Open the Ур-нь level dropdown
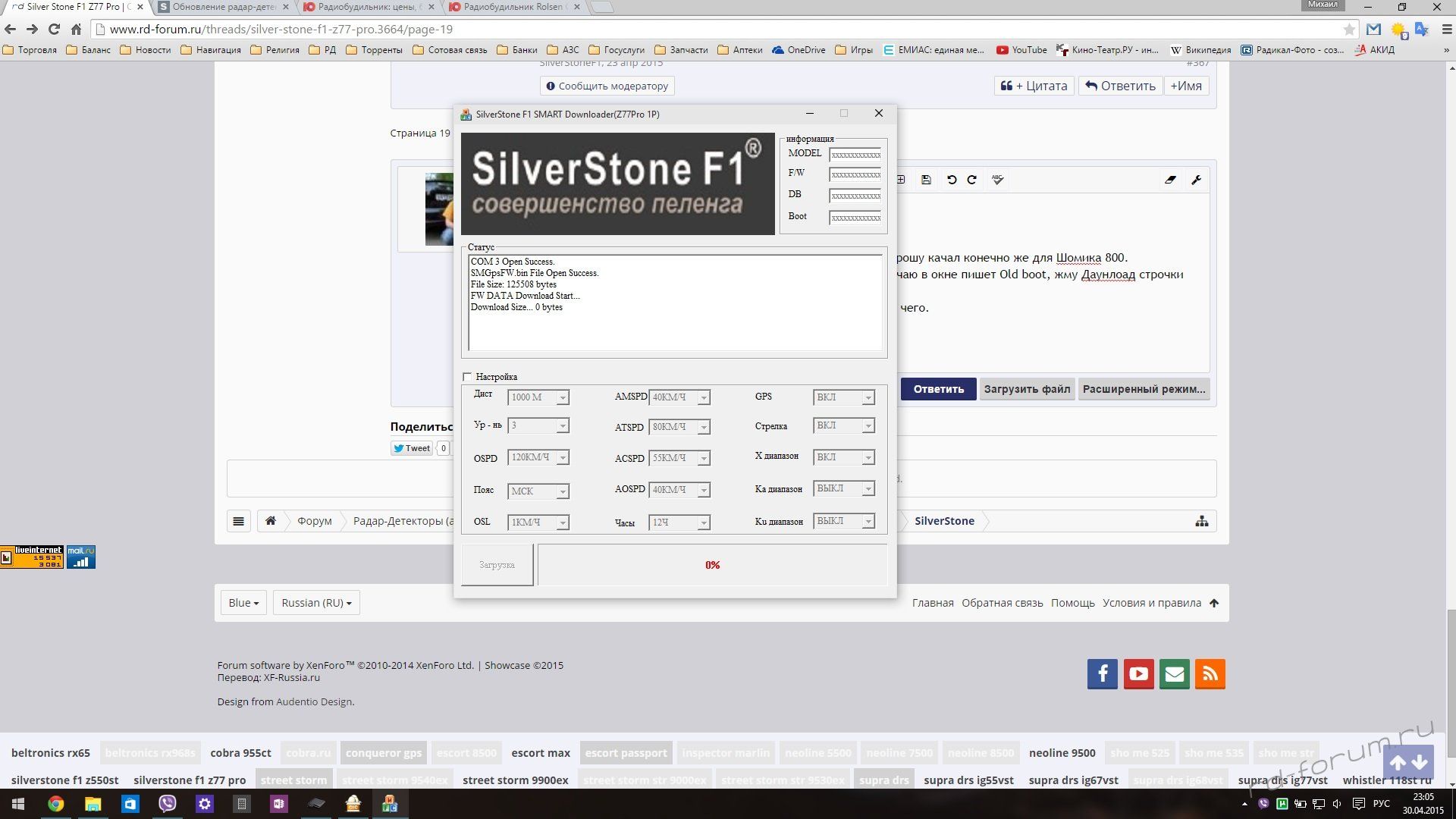 538,426
